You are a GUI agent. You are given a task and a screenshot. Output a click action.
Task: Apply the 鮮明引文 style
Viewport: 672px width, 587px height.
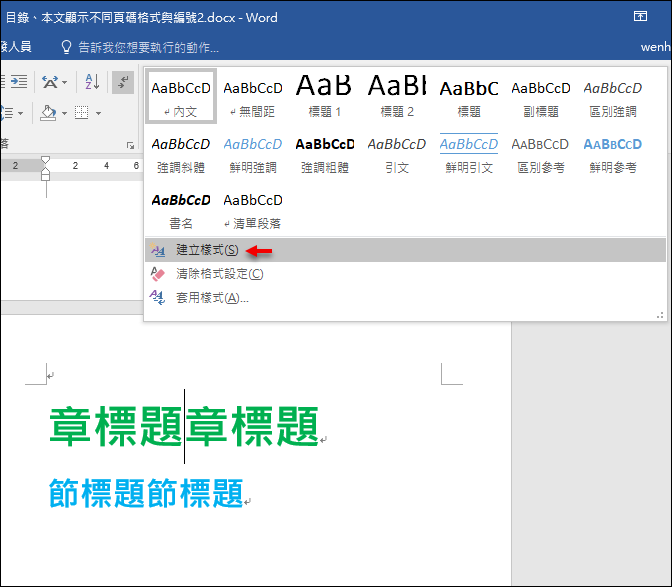coord(469,153)
